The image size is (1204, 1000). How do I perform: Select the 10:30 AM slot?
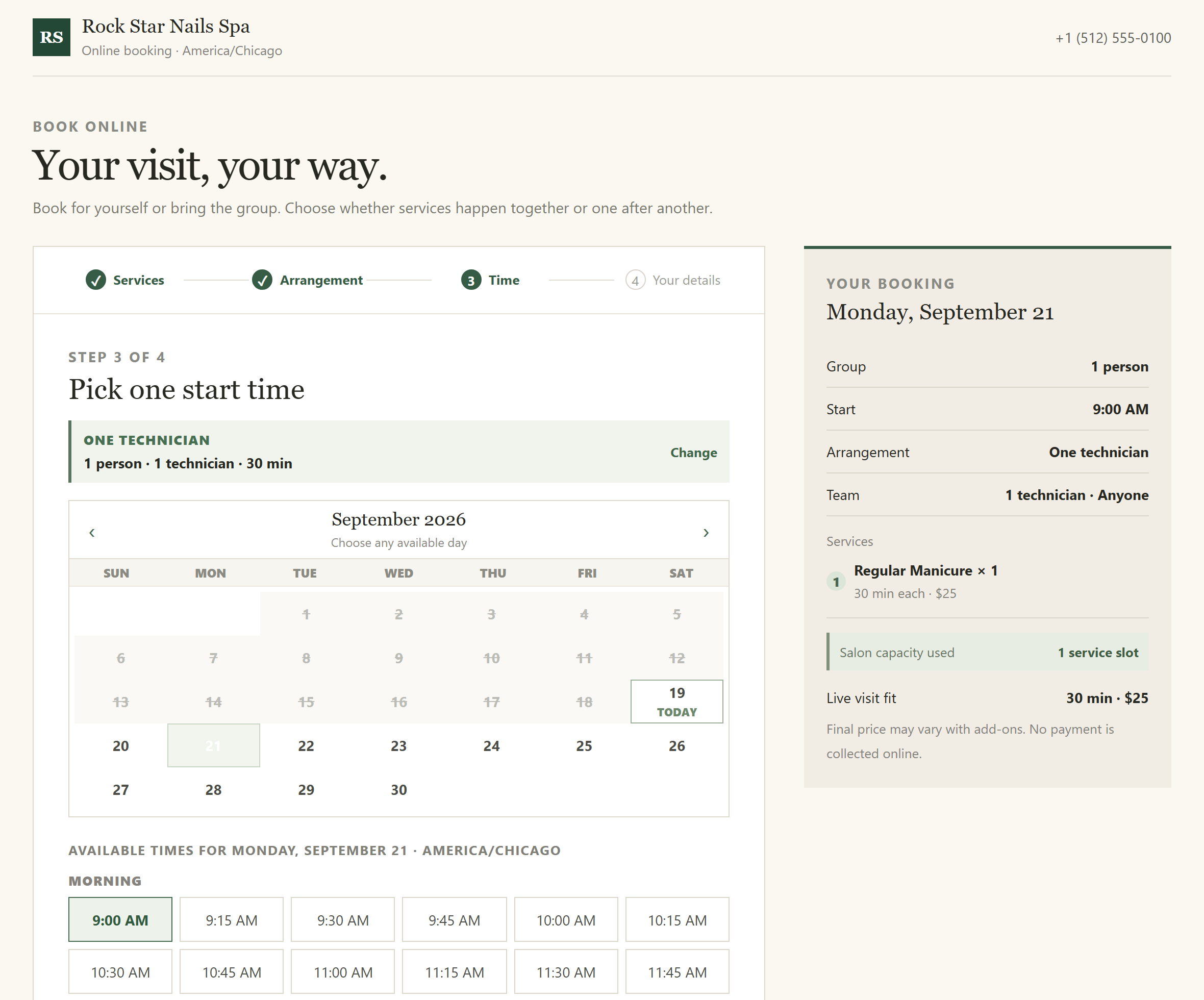click(120, 972)
